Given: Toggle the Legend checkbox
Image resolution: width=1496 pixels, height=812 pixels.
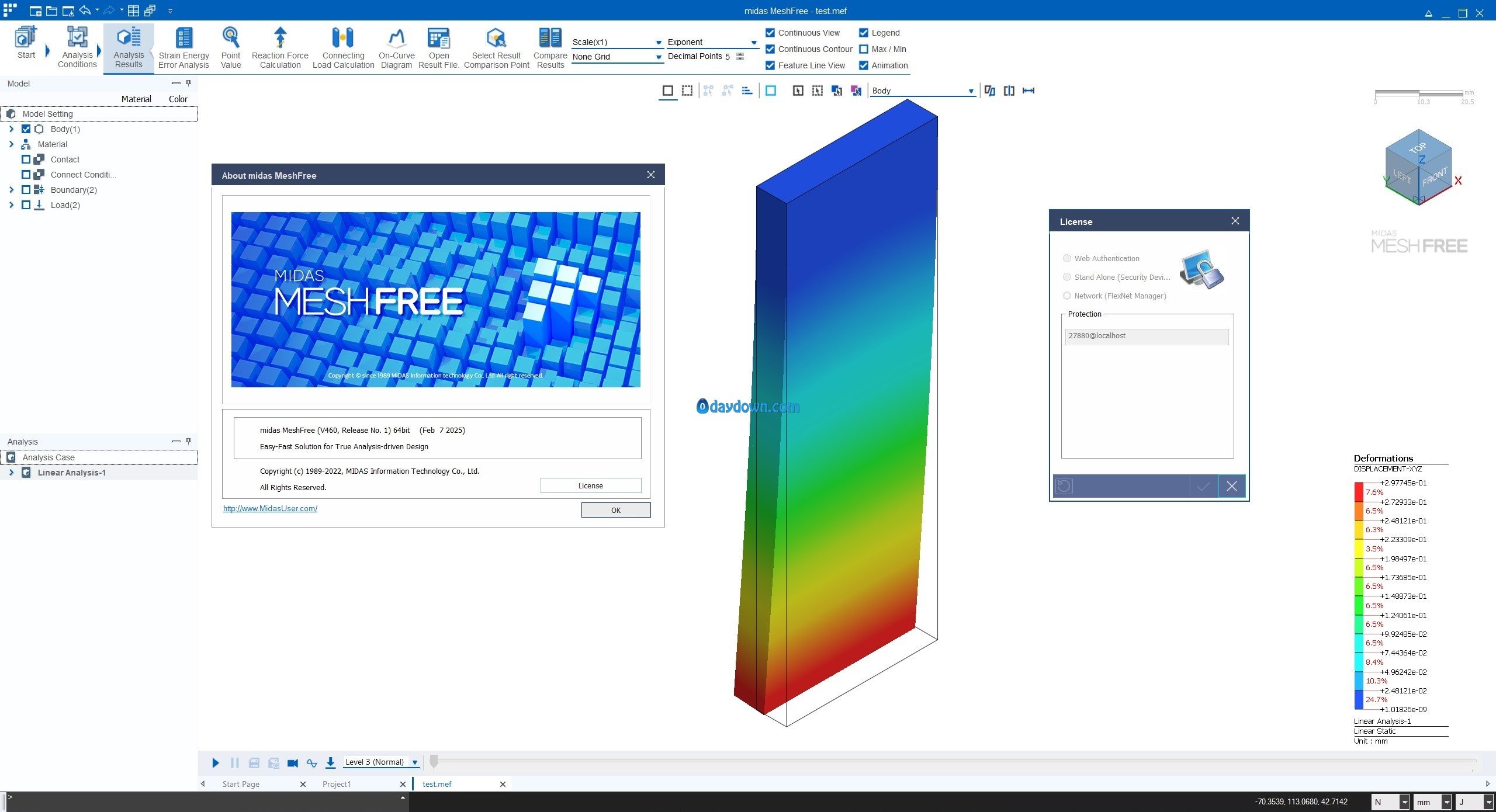Looking at the screenshot, I should point(864,33).
